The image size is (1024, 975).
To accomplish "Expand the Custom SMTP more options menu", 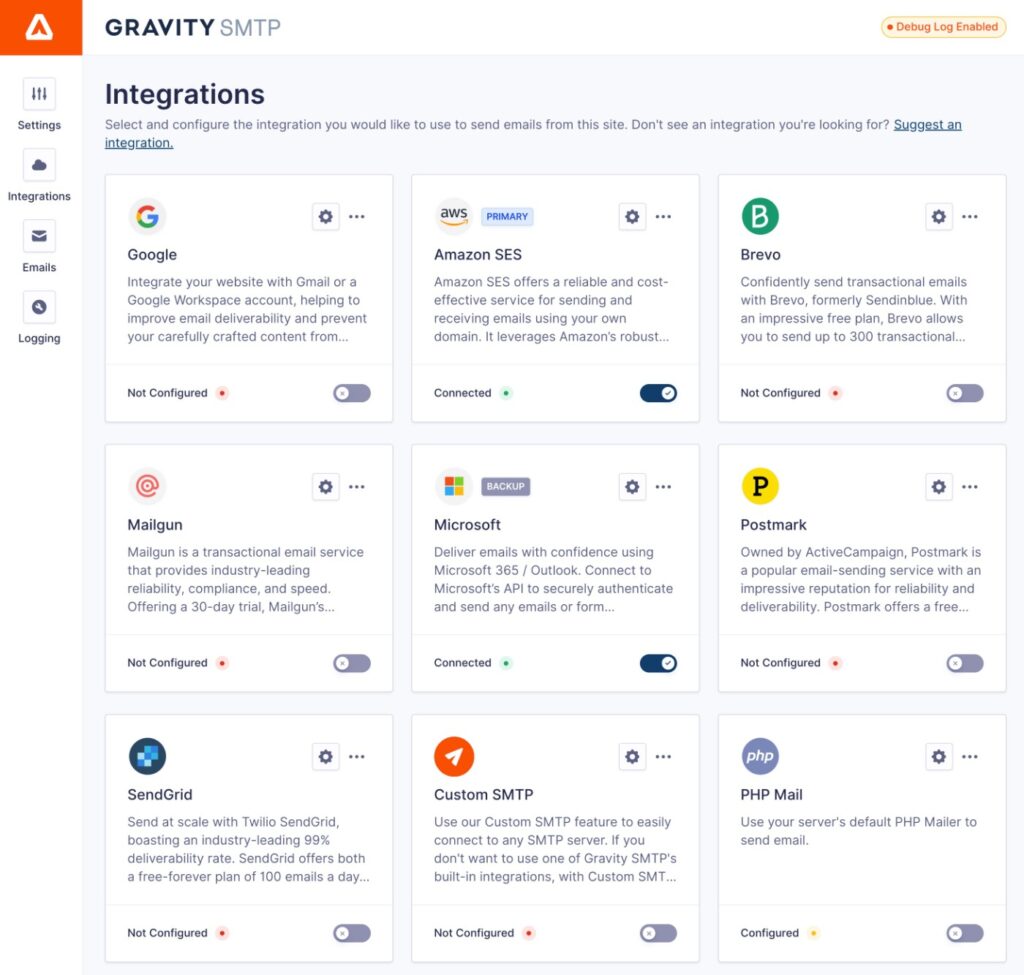I will [x=663, y=757].
